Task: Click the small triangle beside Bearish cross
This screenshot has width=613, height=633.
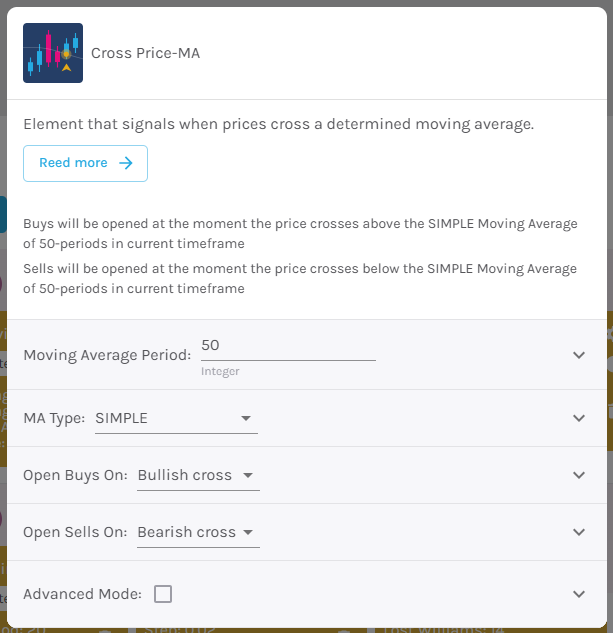Action: (248, 532)
